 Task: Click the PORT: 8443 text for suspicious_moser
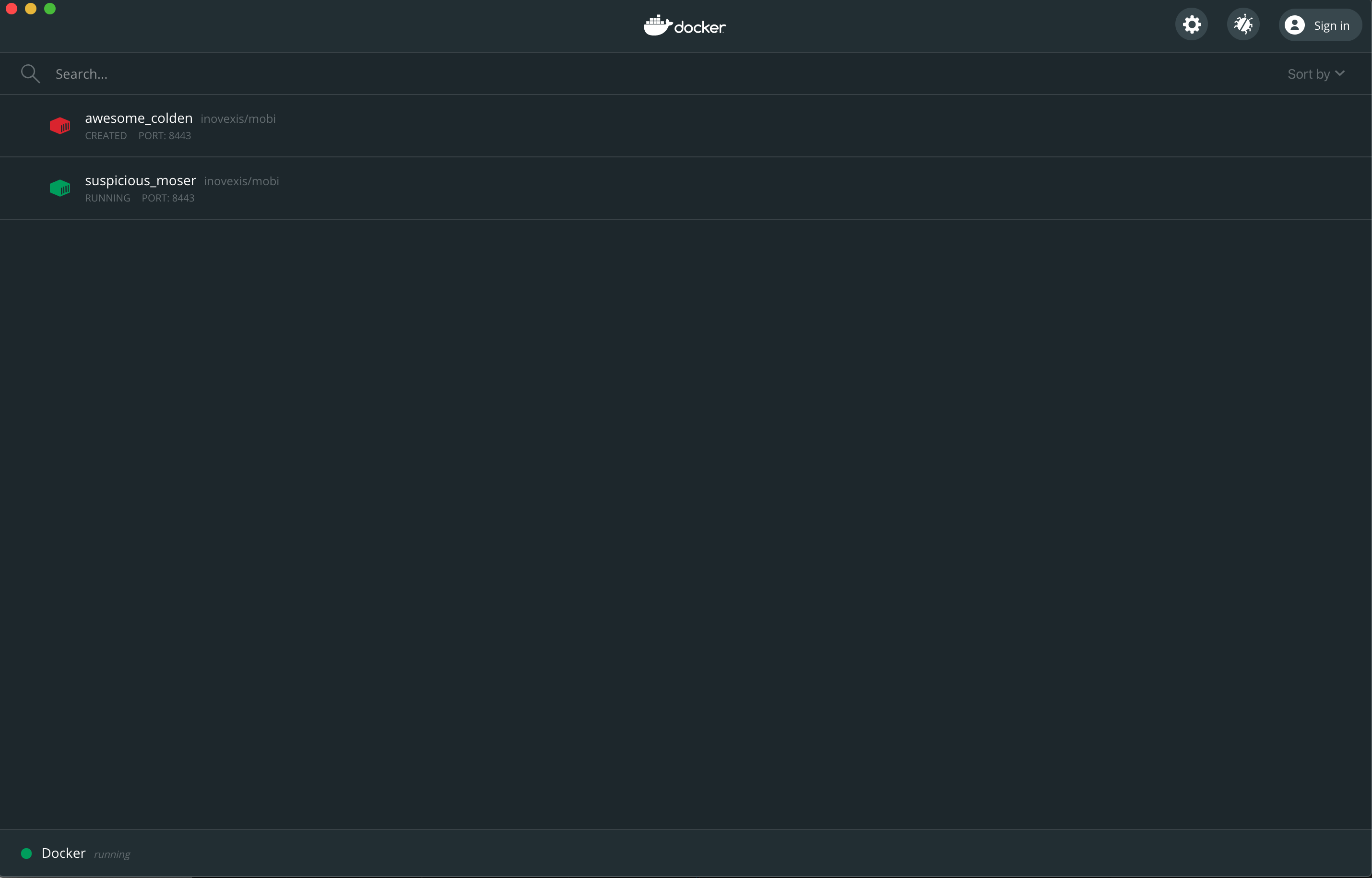168,198
